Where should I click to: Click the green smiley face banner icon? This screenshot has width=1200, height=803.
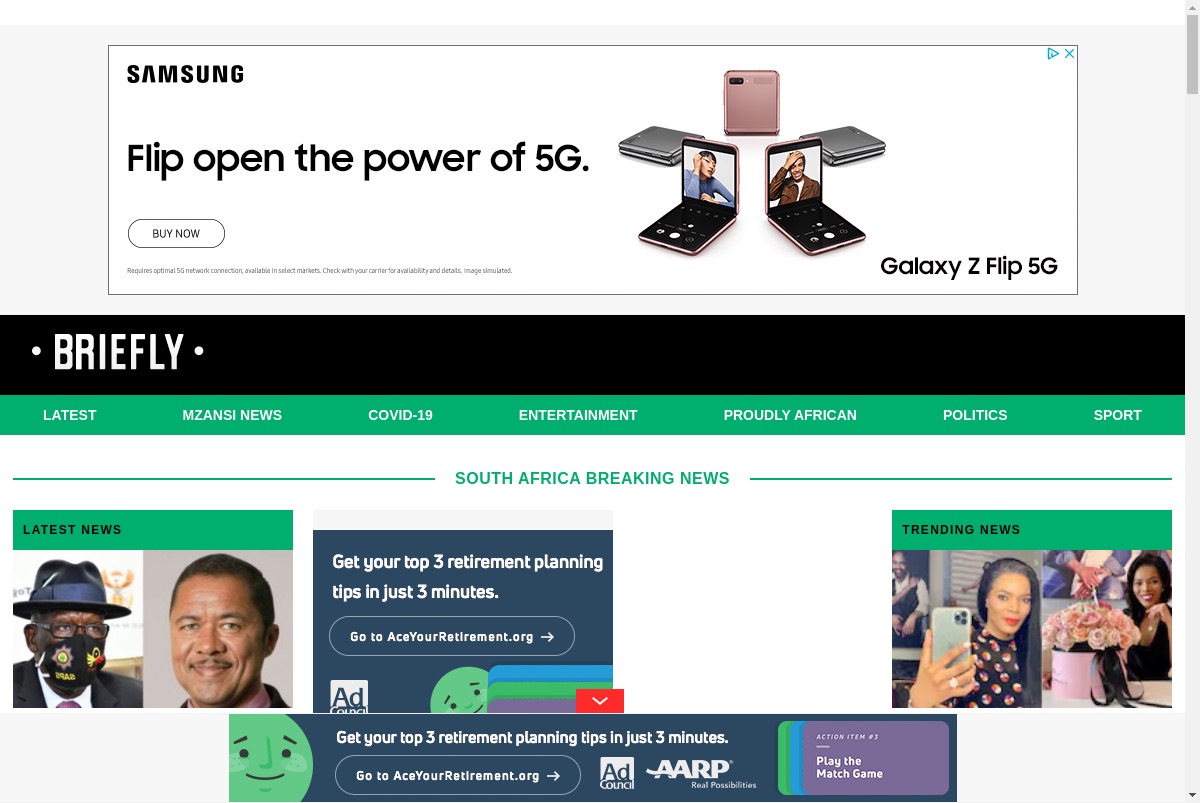click(270, 758)
